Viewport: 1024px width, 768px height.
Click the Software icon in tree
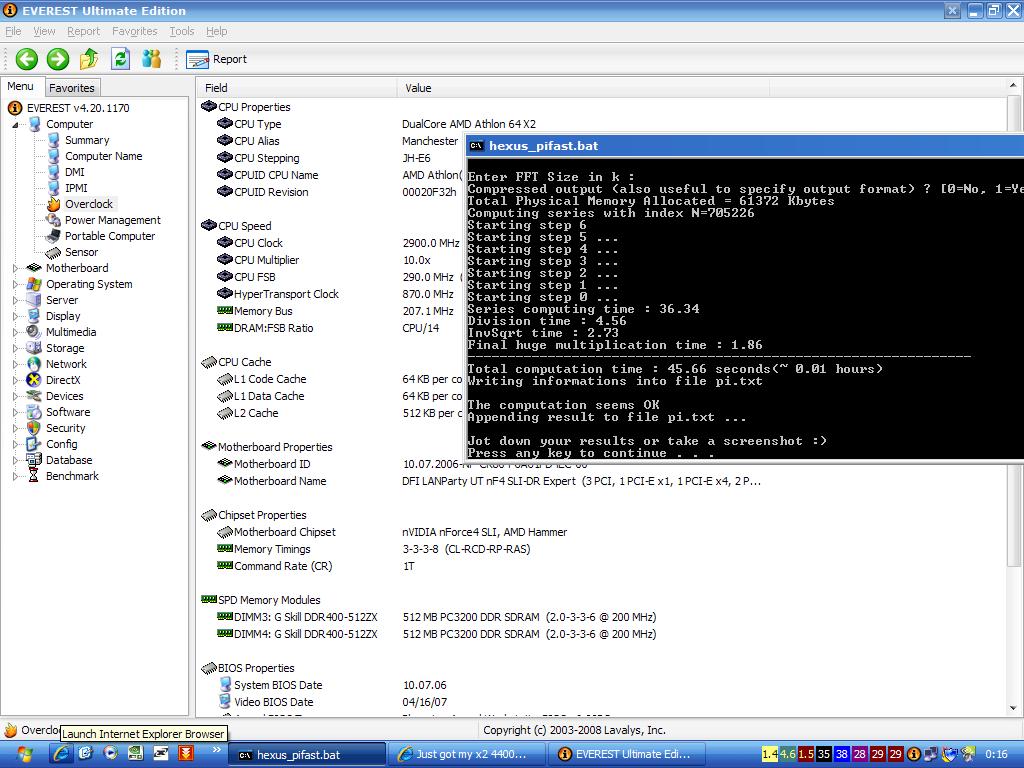point(34,412)
